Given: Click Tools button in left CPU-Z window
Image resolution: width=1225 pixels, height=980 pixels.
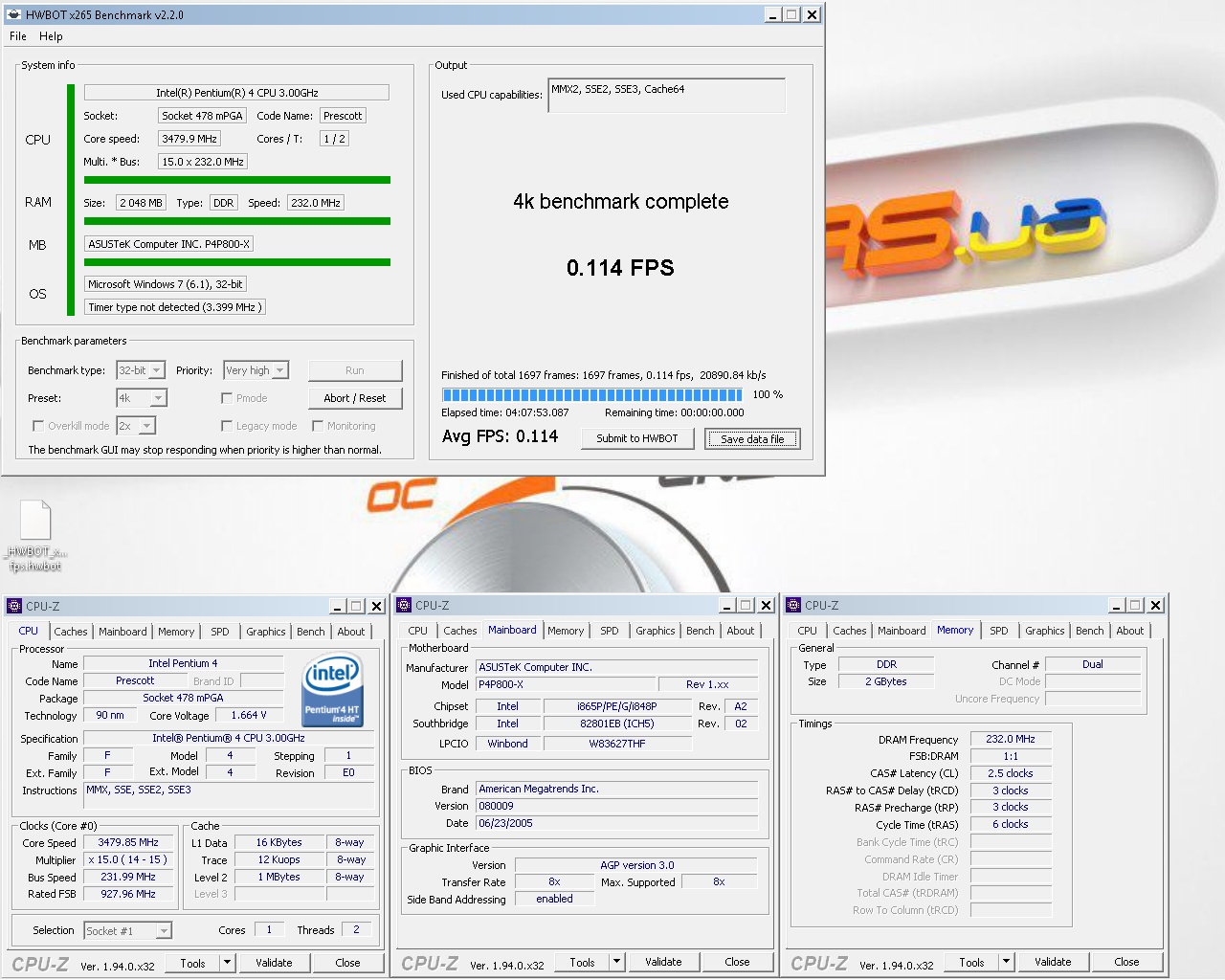Looking at the screenshot, I should (x=193, y=963).
